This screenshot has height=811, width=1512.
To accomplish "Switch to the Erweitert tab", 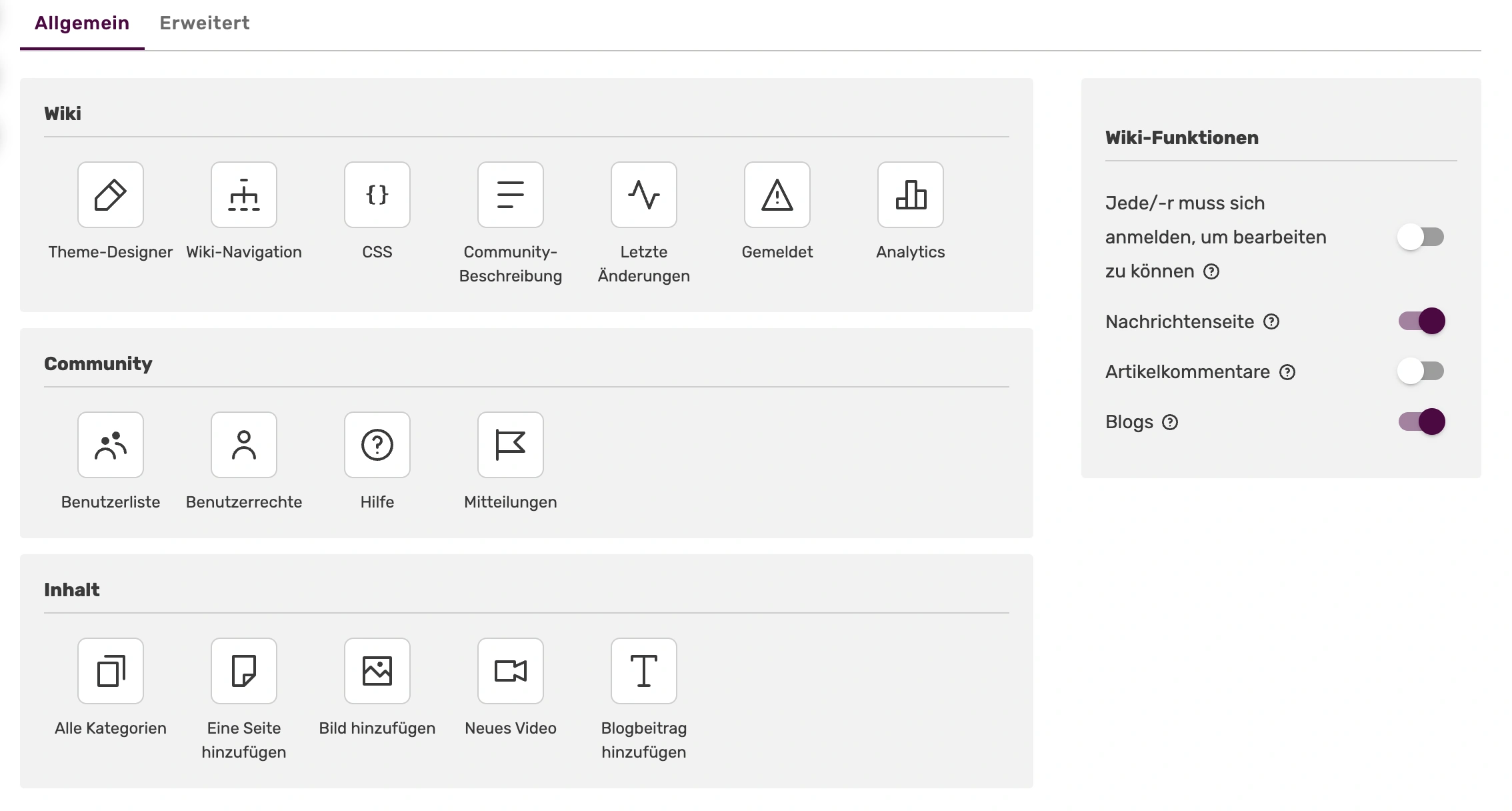I will (205, 23).
